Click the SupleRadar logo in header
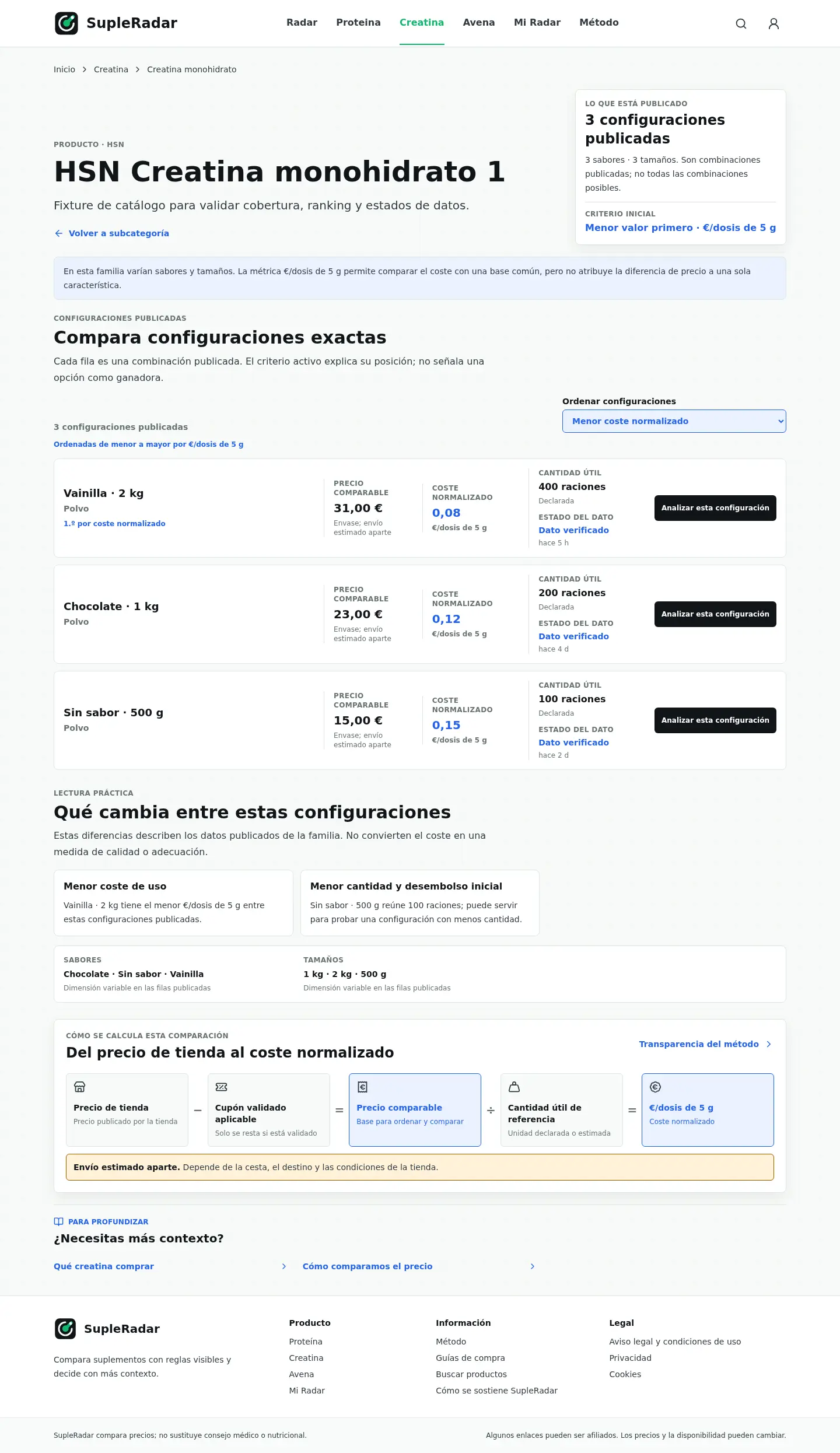Viewport: 840px width, 1453px height. [116, 23]
